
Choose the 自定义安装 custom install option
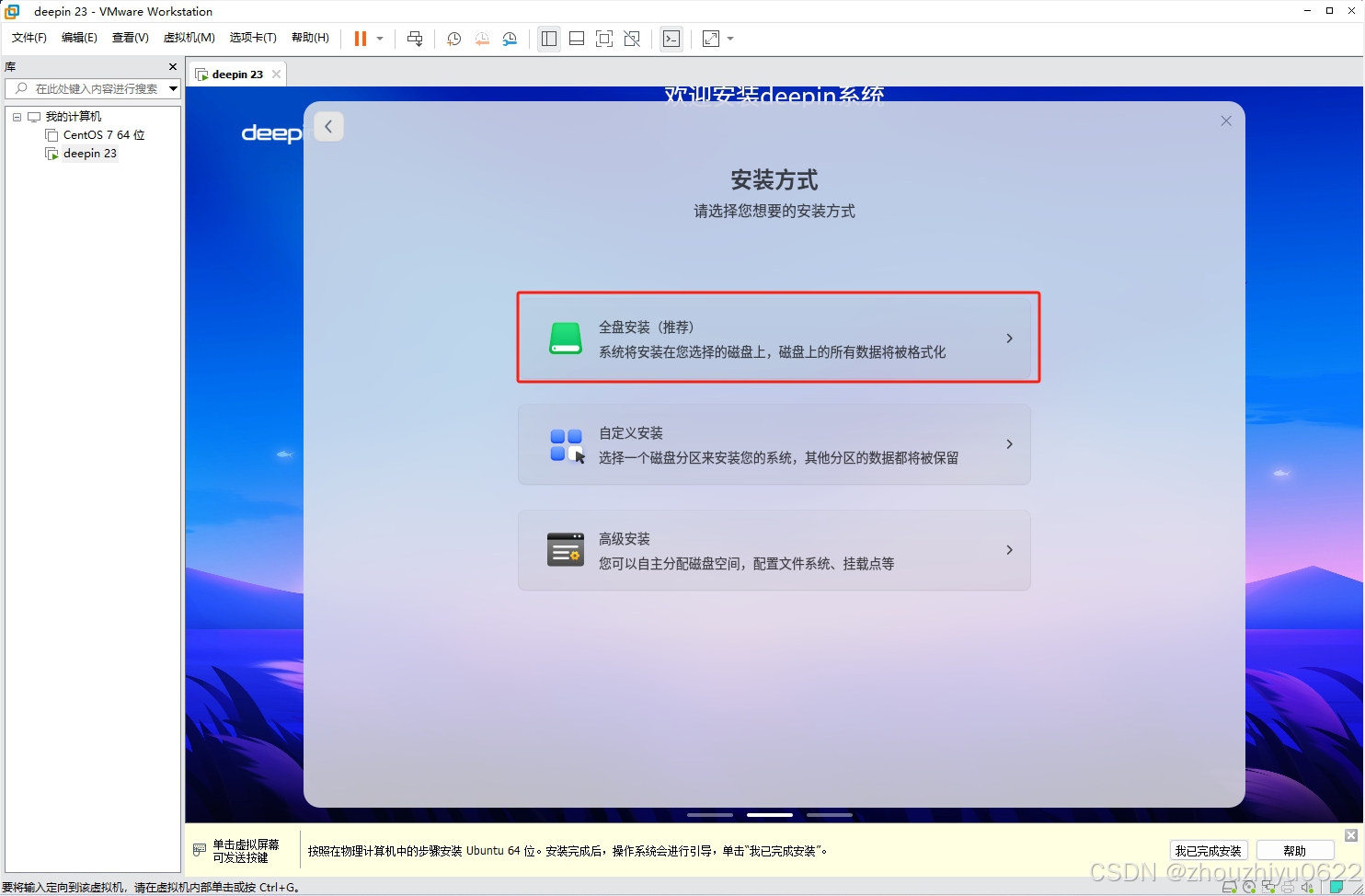pyautogui.click(x=774, y=444)
